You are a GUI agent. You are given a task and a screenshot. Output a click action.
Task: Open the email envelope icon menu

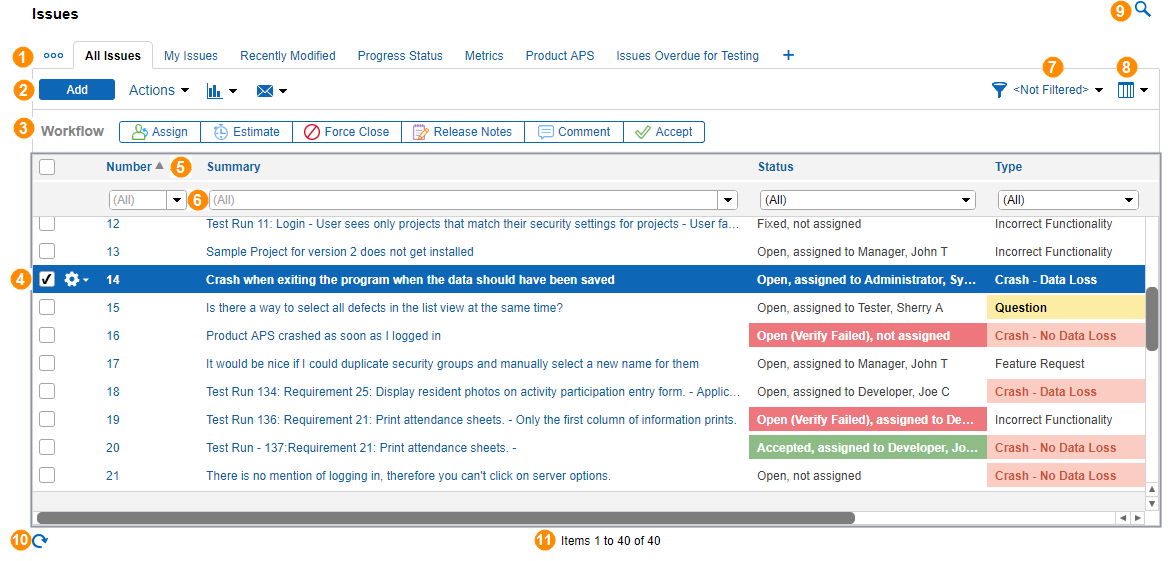pos(265,91)
